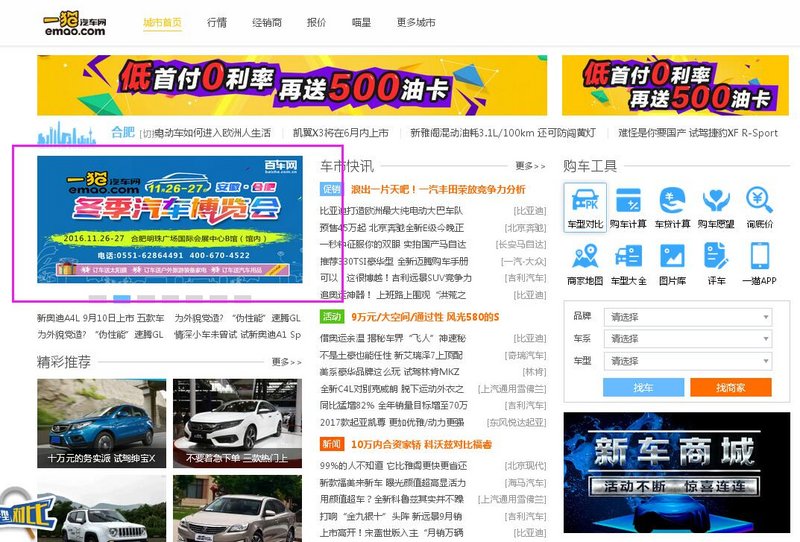Open the 车型对比 car comparison tool
800x542 pixels.
[585, 208]
